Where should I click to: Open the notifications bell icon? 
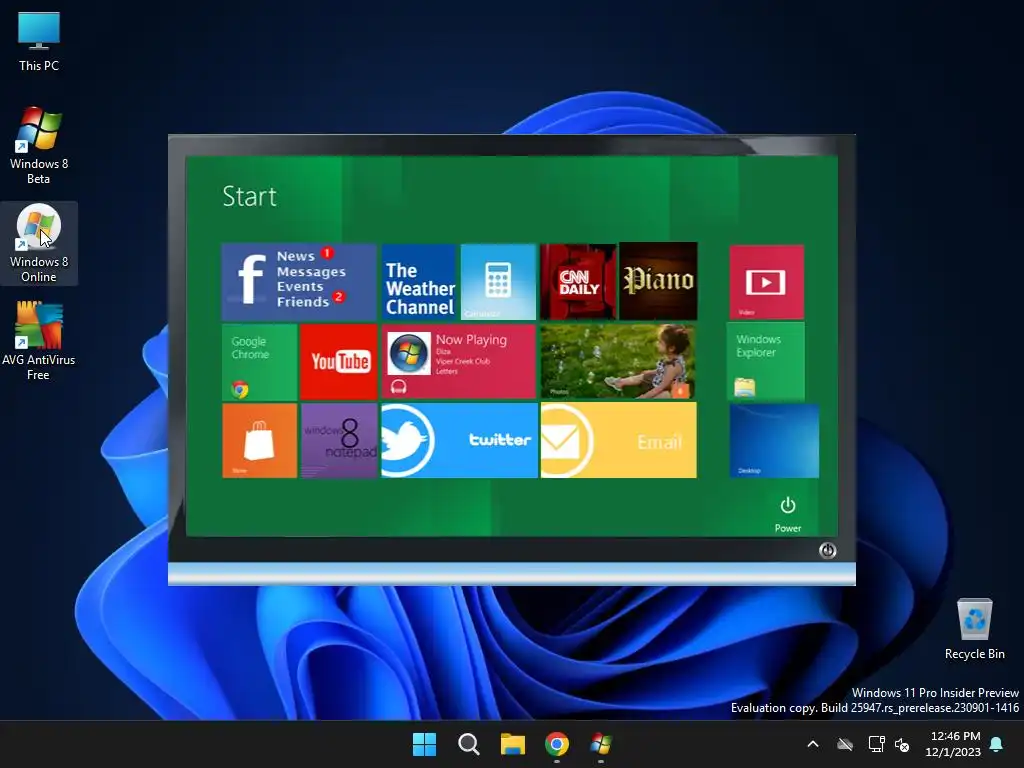click(x=997, y=744)
